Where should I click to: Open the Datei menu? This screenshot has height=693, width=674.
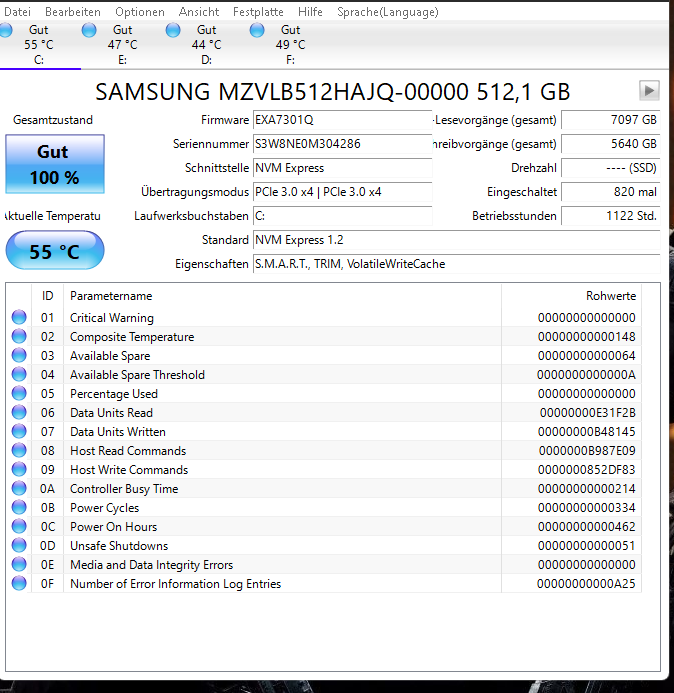(17, 12)
